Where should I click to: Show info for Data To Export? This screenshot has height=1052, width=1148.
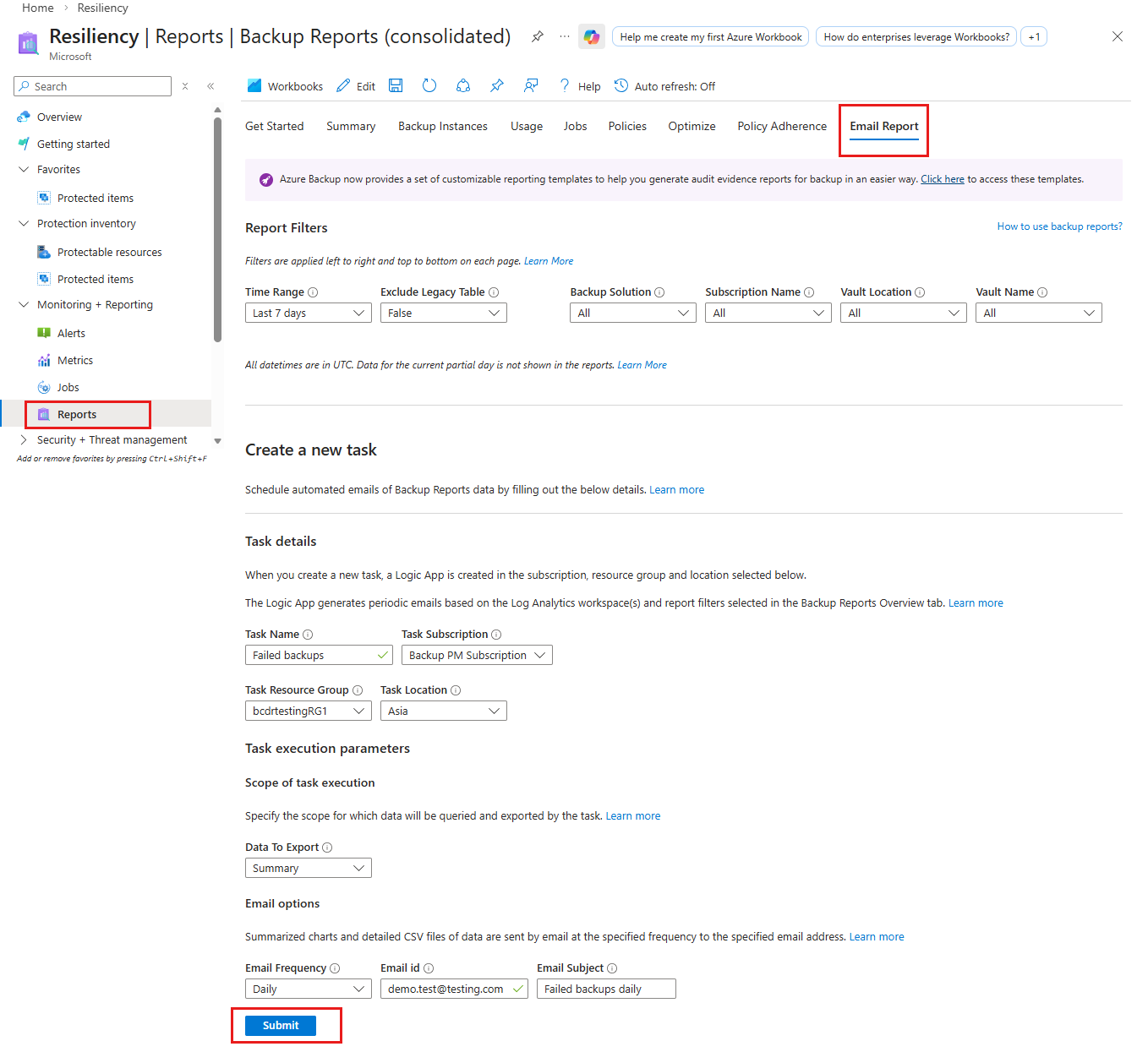click(327, 848)
